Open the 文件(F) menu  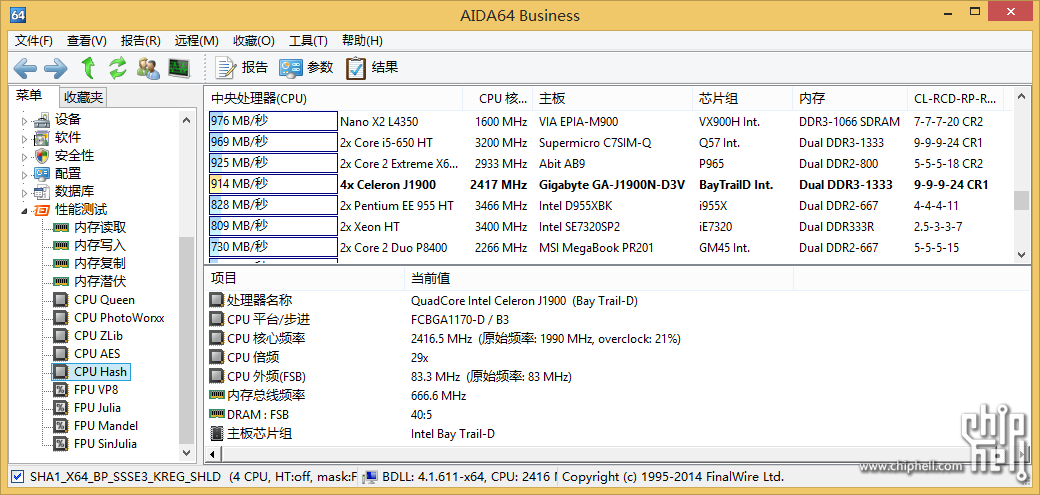point(34,40)
